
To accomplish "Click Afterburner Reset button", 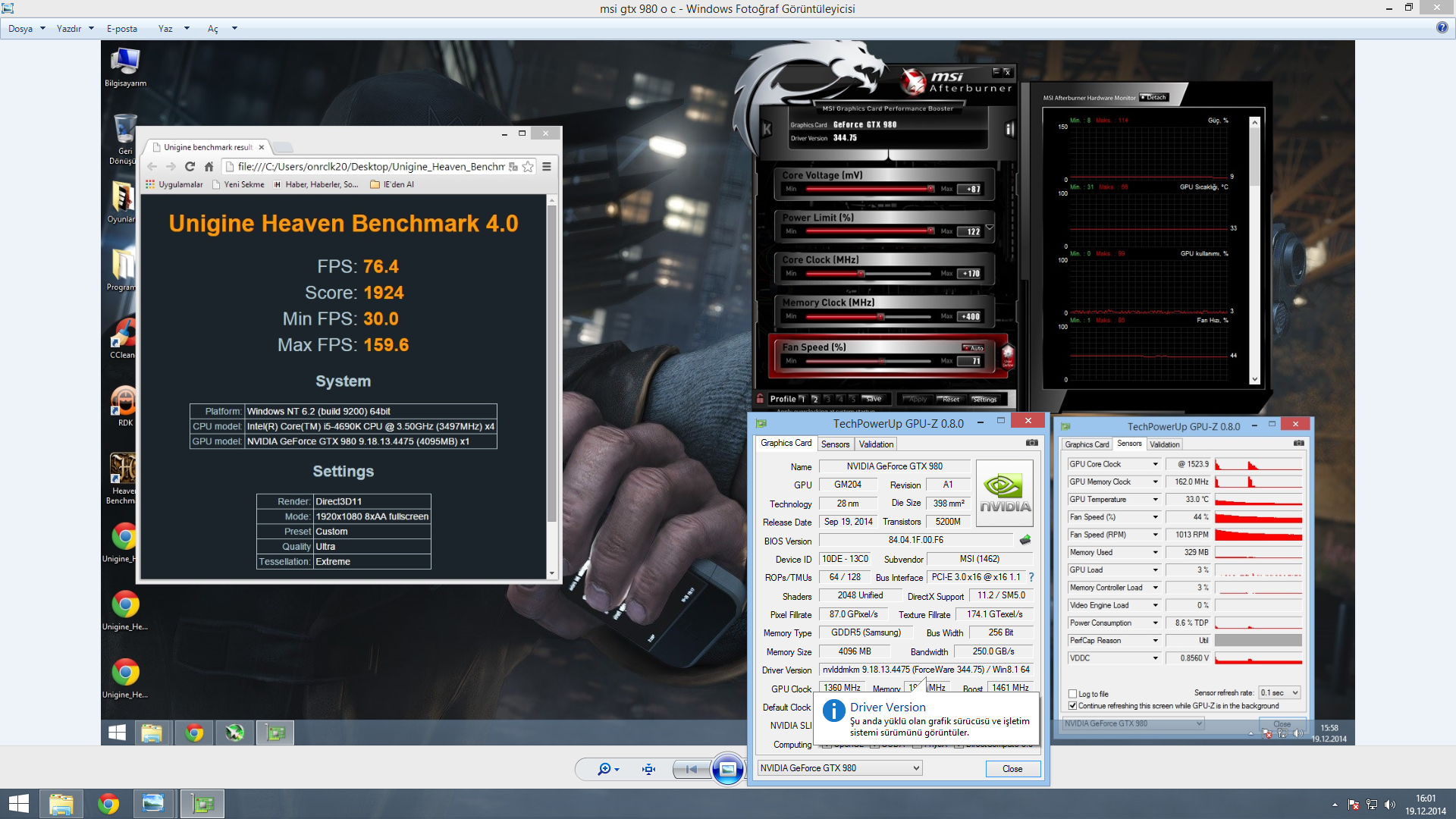I will click(950, 399).
